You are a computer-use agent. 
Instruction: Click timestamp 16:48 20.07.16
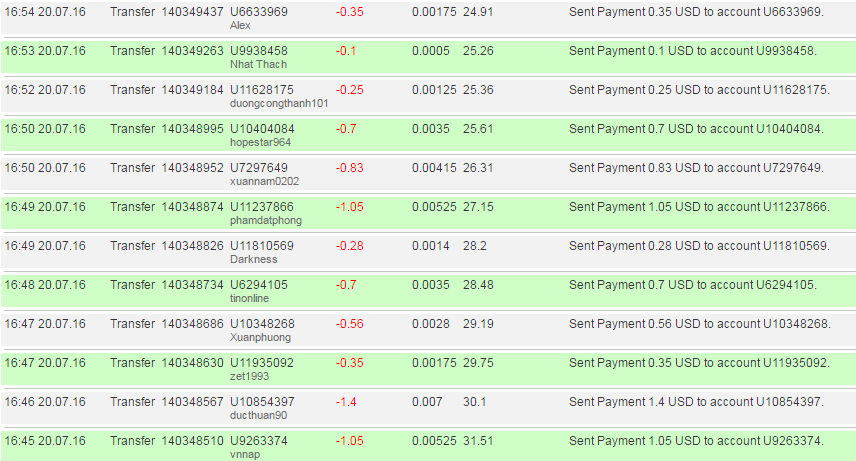click(x=45, y=285)
